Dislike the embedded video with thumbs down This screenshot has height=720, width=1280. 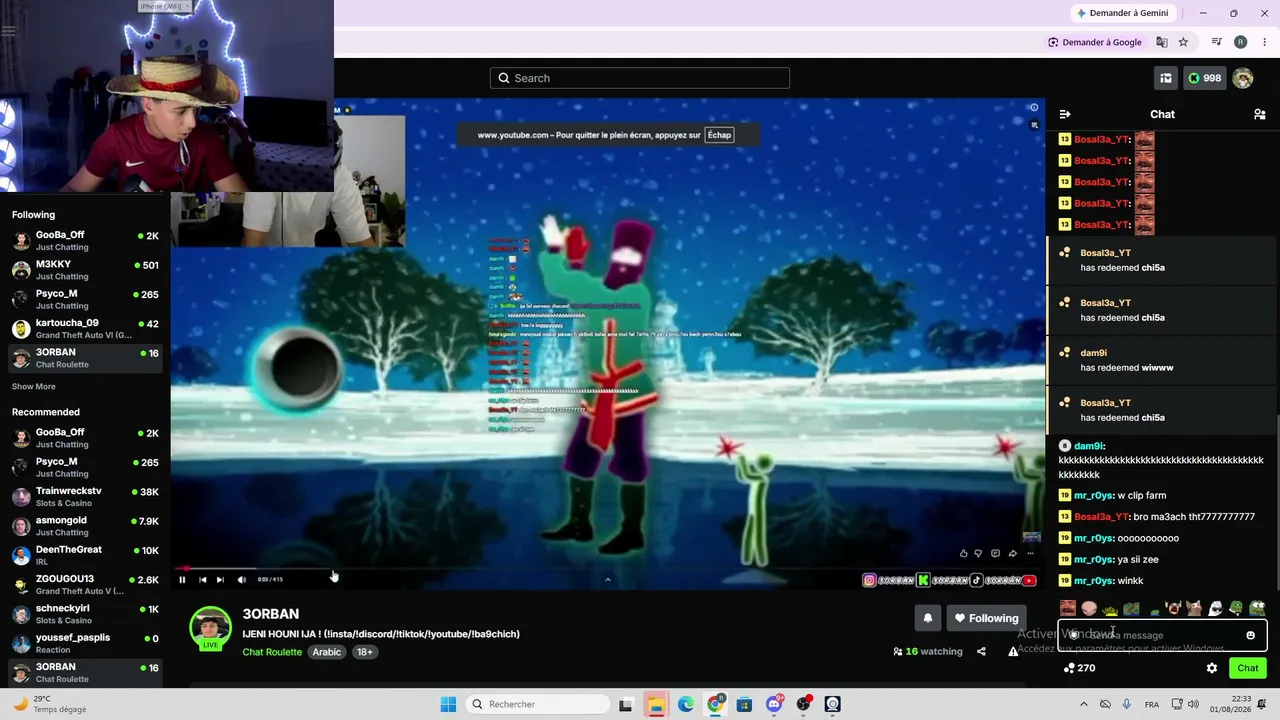pos(978,553)
